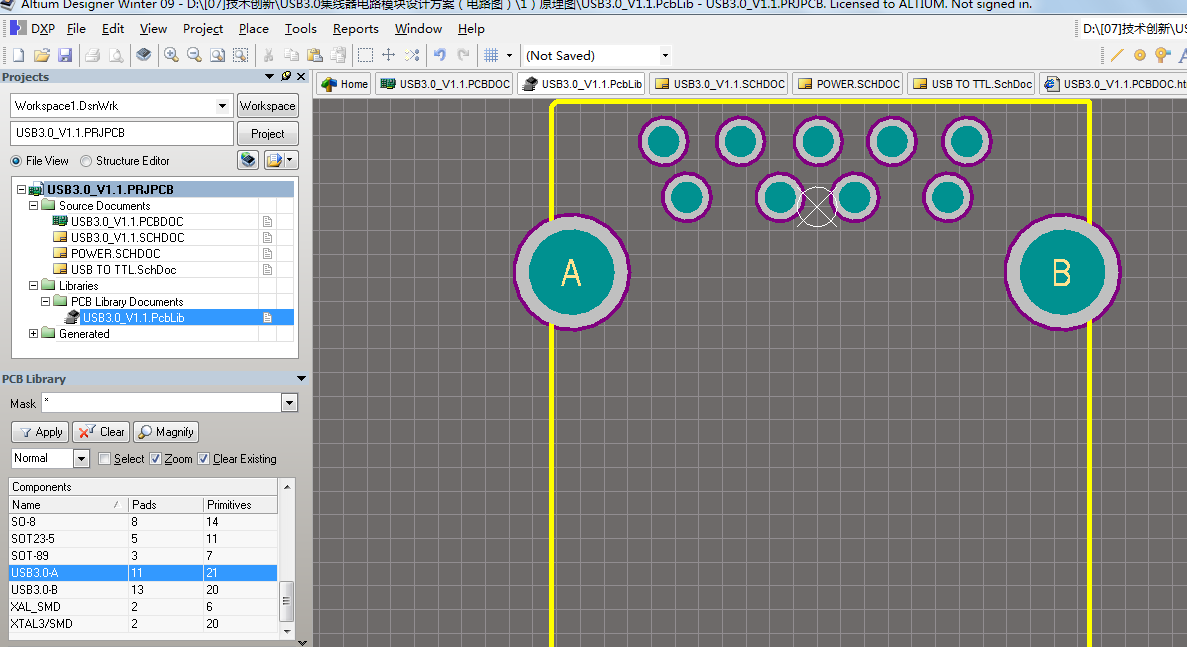1187x647 pixels.
Task: Click the Rubber Stamp paste icon
Action: [x=338, y=55]
